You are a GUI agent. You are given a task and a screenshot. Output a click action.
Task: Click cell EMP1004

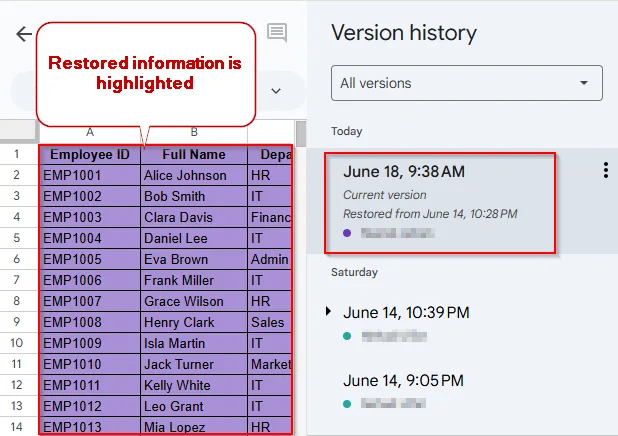pyautogui.click(x=90, y=238)
